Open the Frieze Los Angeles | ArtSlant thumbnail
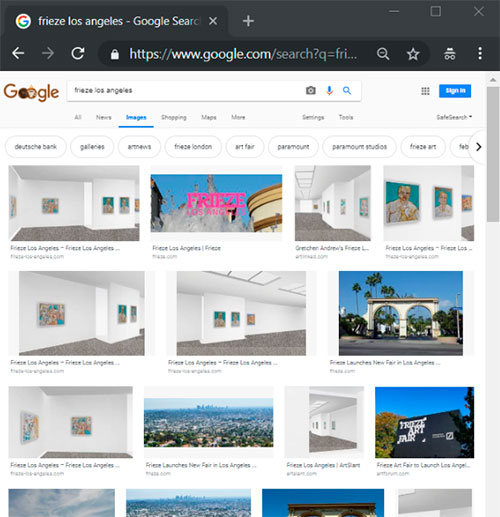The height and width of the screenshot is (517, 500). click(324, 422)
